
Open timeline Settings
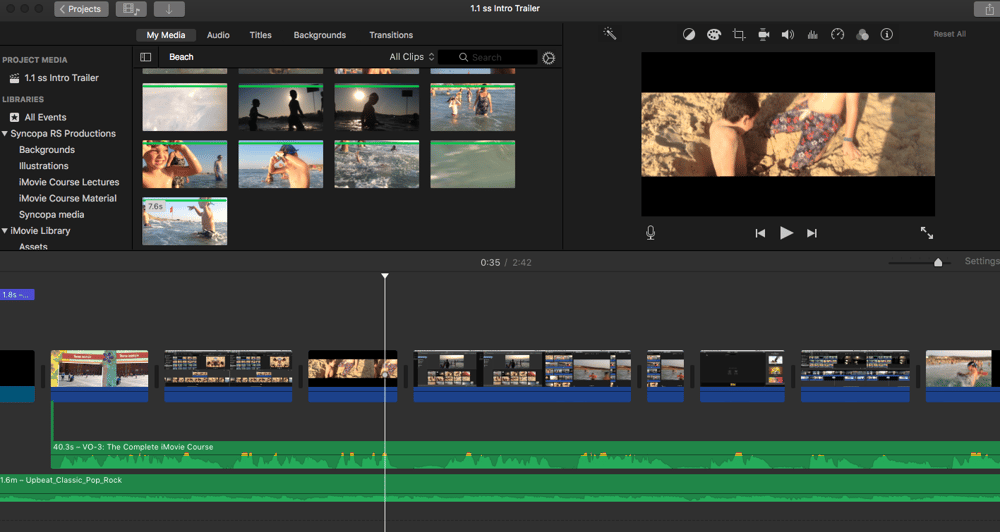click(982, 261)
